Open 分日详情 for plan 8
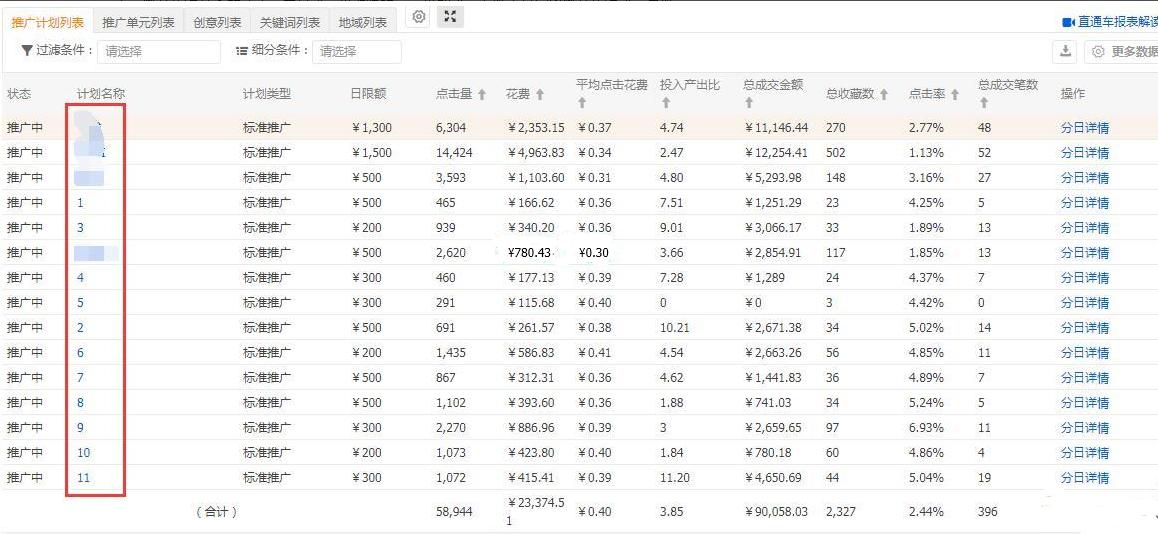Viewport: 1158px width, 534px height. pos(1085,403)
